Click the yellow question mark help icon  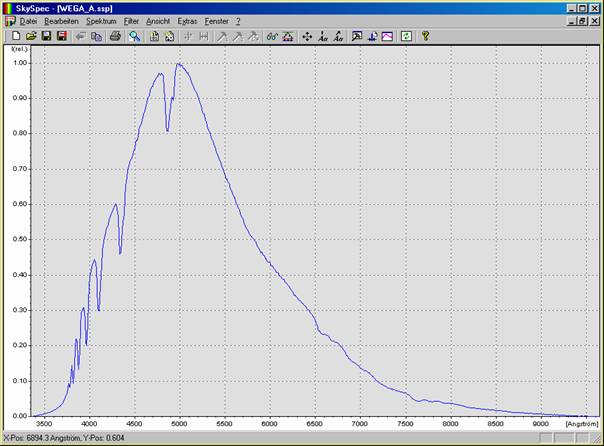(425, 36)
